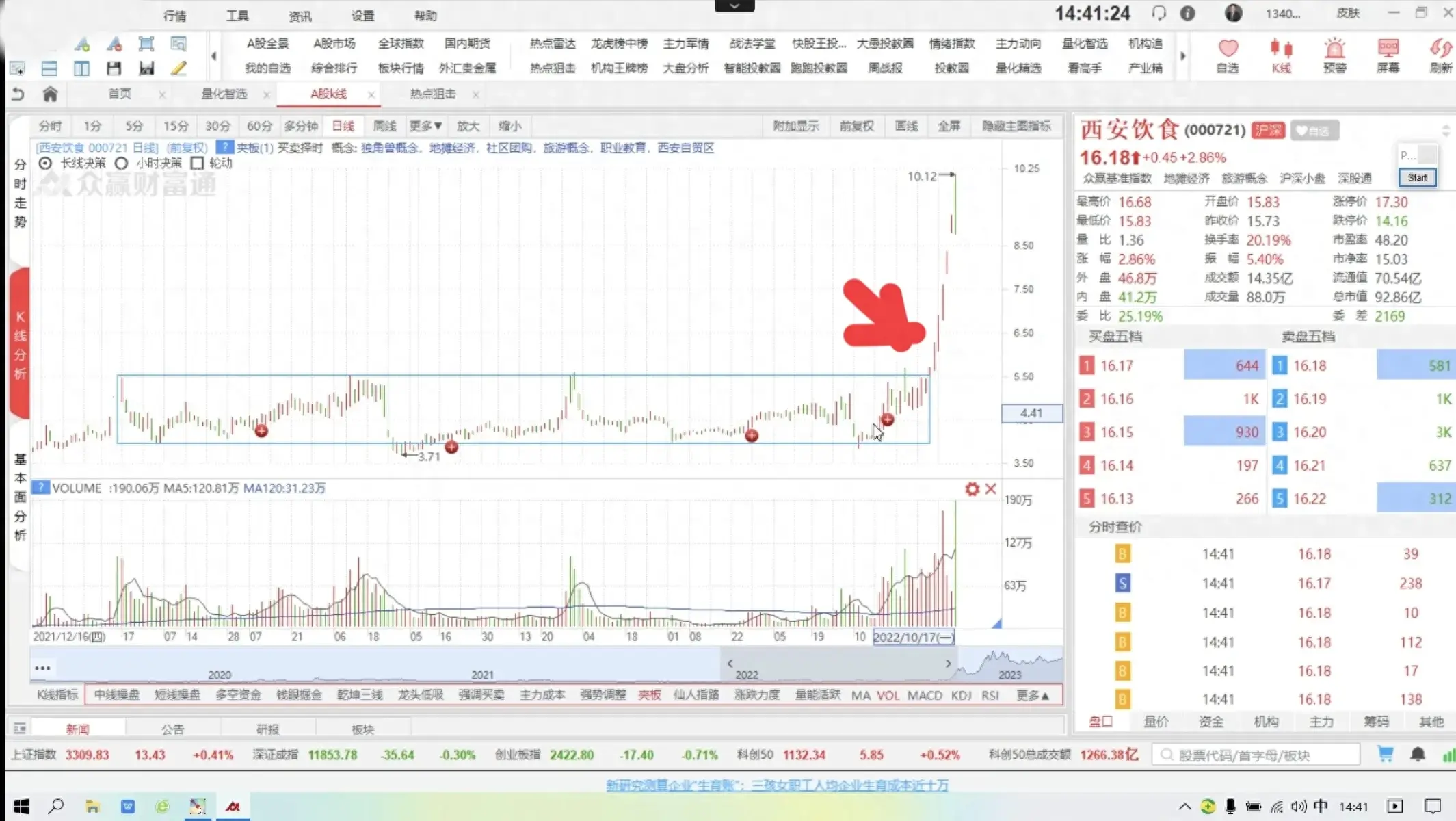Expand 更多 indicators list at bottom

tap(1033, 696)
